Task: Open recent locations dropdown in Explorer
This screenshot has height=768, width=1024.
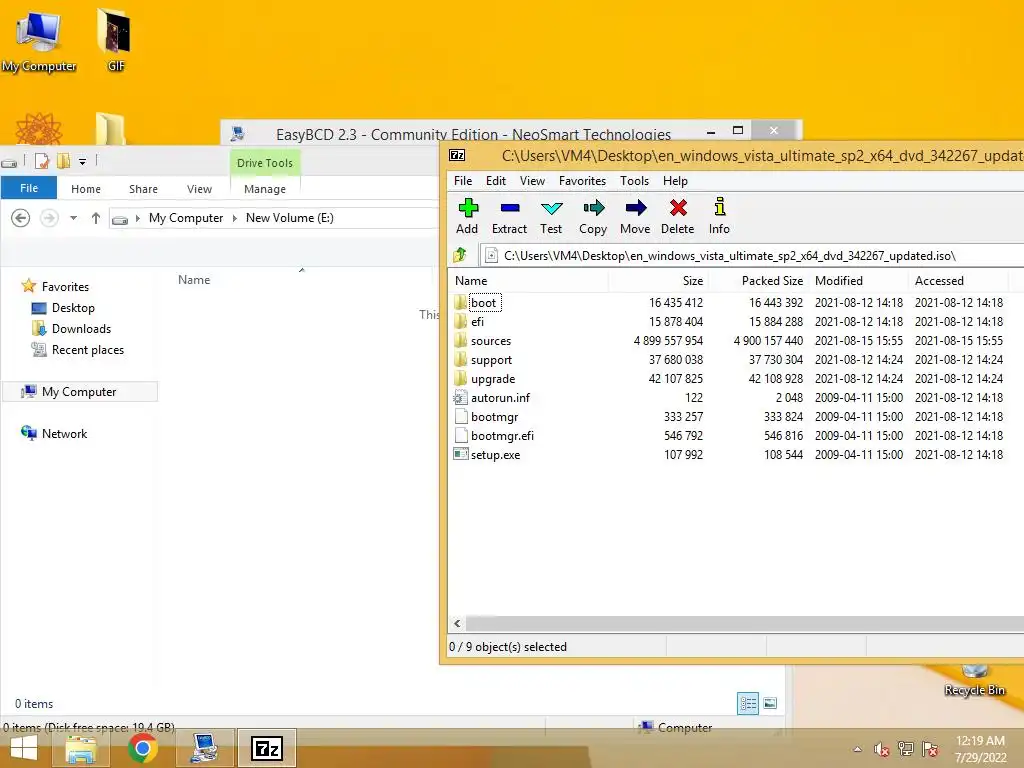Action: [x=73, y=217]
